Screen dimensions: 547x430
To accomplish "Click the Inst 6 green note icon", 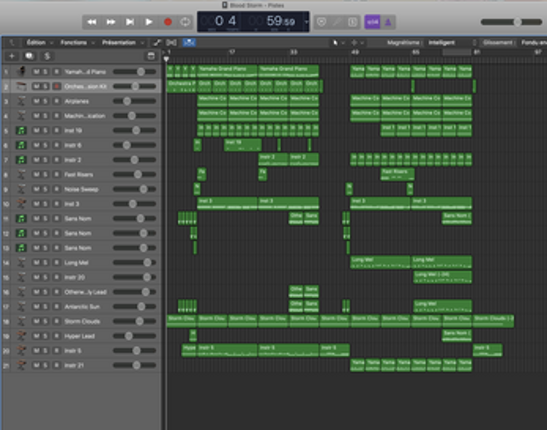I will 21,145.
